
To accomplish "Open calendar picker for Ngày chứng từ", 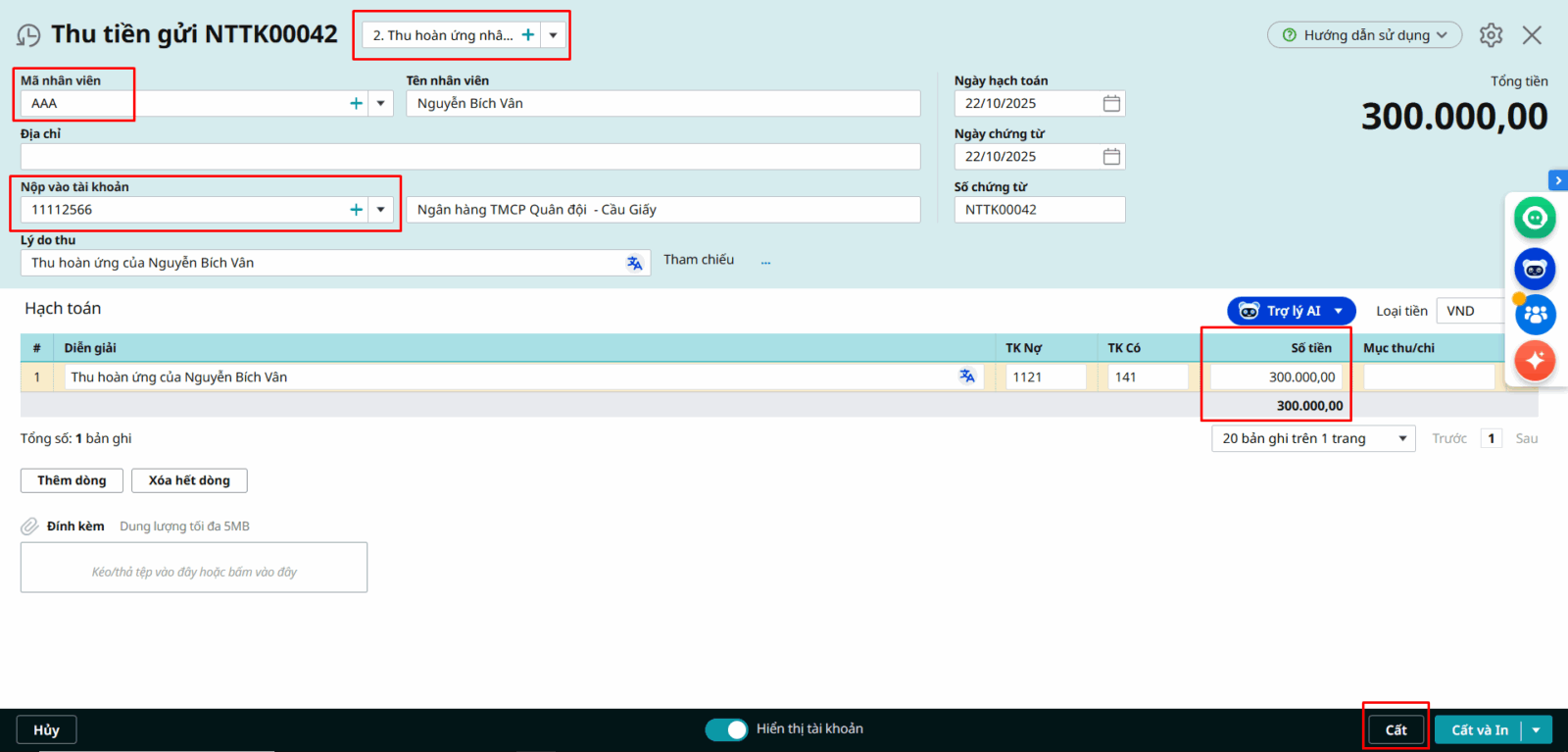I will [x=1111, y=157].
